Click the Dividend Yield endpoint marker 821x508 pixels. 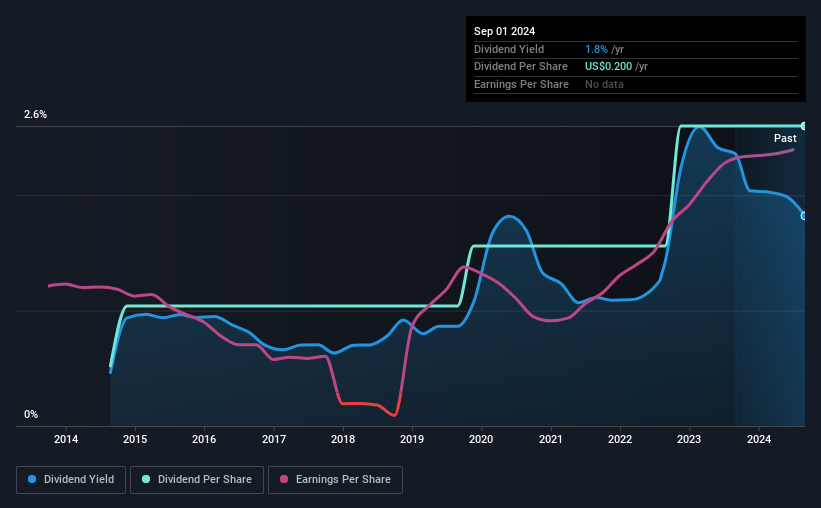click(x=804, y=216)
